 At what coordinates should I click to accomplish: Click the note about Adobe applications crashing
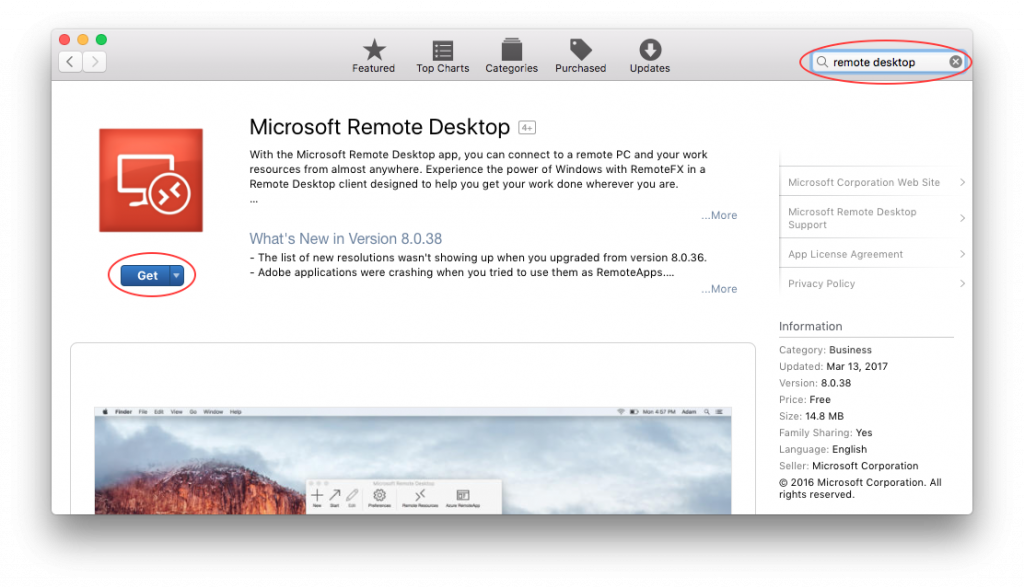pos(462,272)
